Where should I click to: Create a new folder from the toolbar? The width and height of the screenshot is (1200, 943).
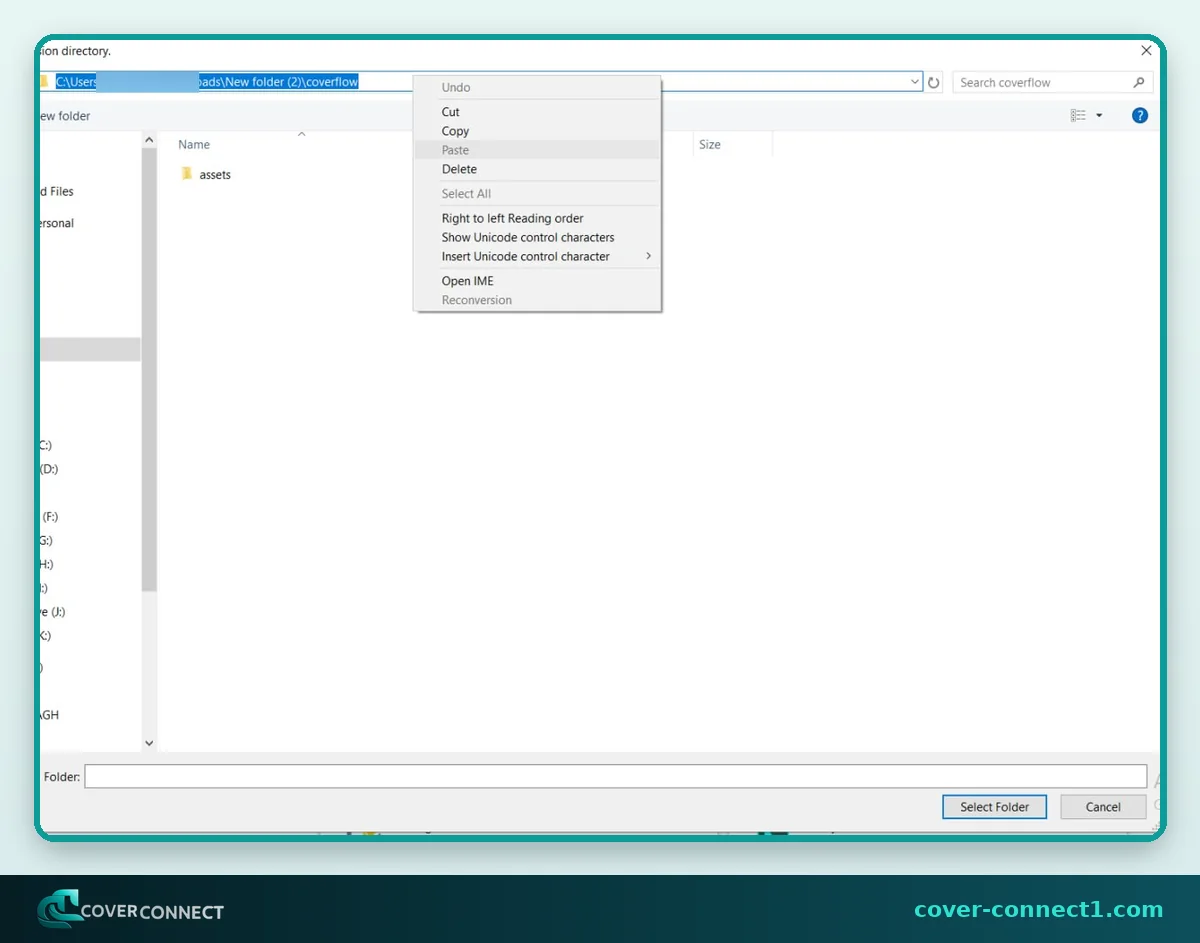click(64, 116)
